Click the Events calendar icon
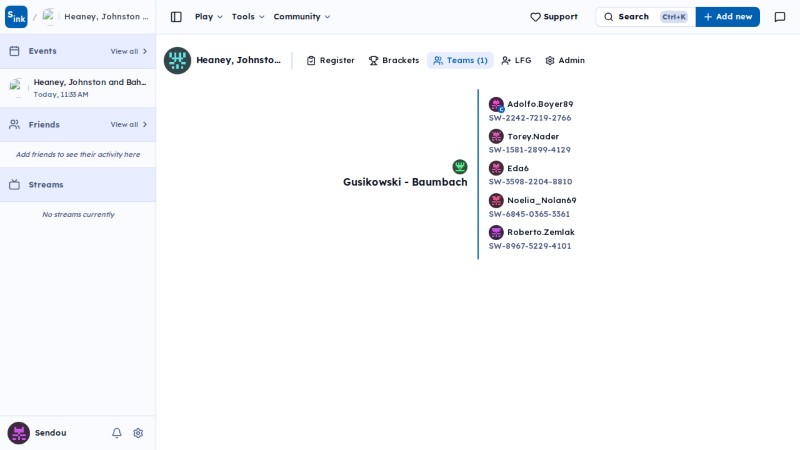 click(x=14, y=51)
